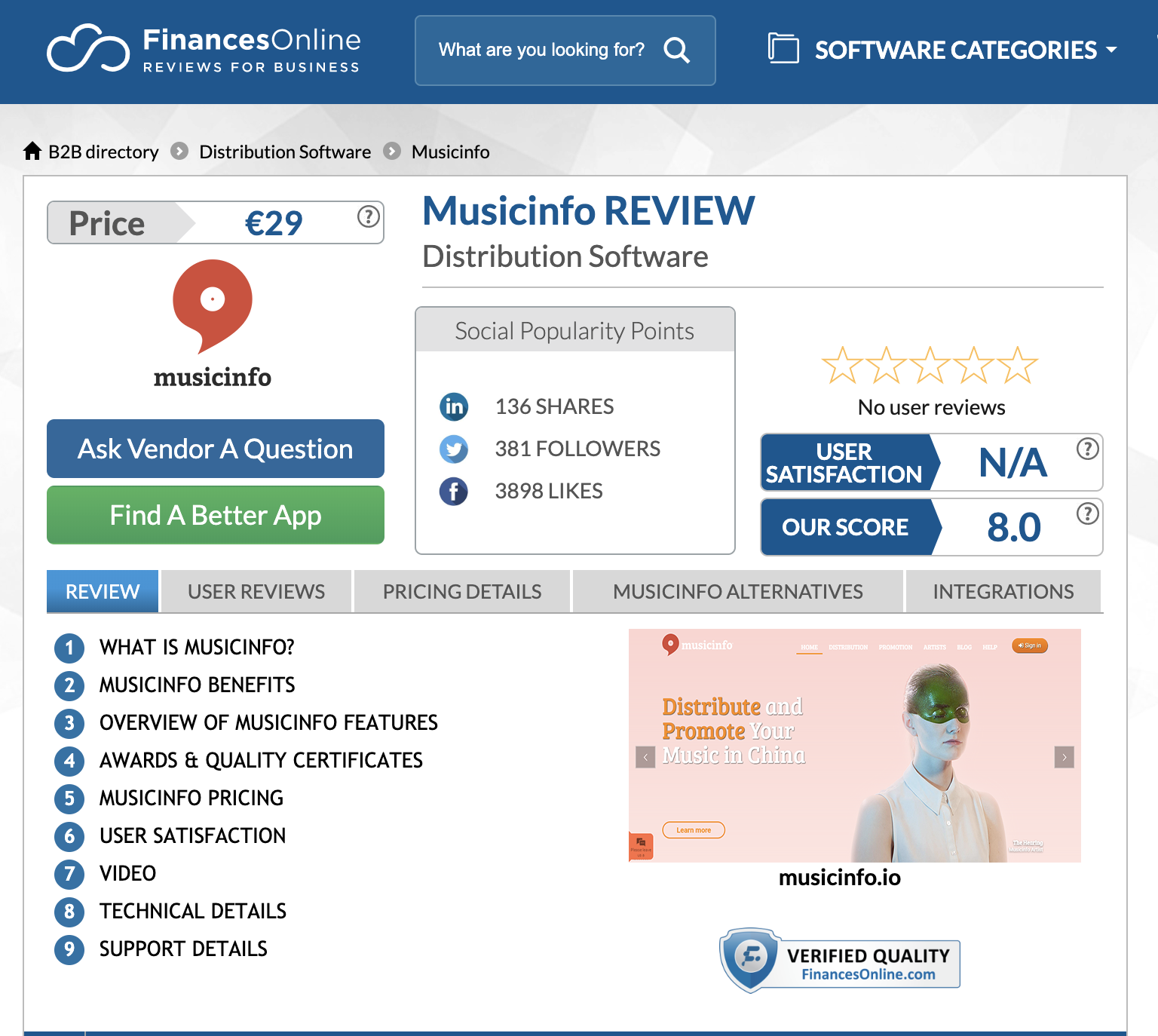Click the €29 price value
The width and height of the screenshot is (1158, 1036).
(x=274, y=223)
